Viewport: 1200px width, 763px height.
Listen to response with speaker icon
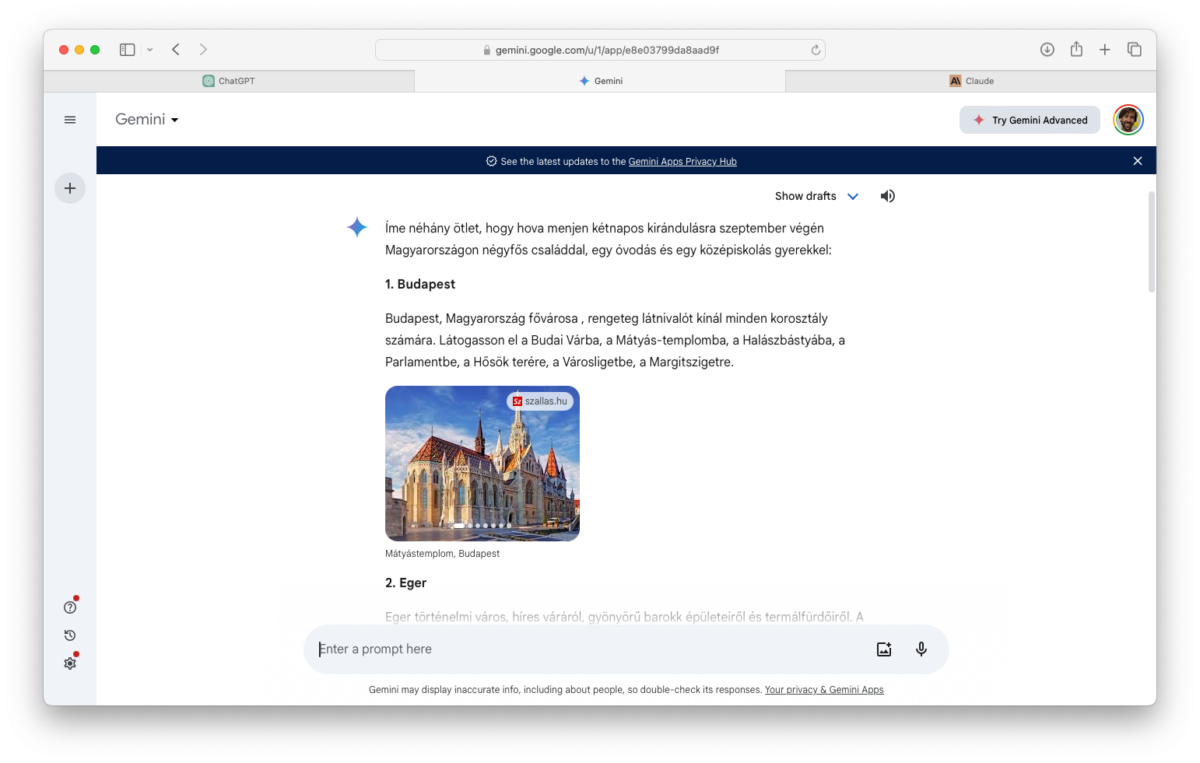pos(887,196)
